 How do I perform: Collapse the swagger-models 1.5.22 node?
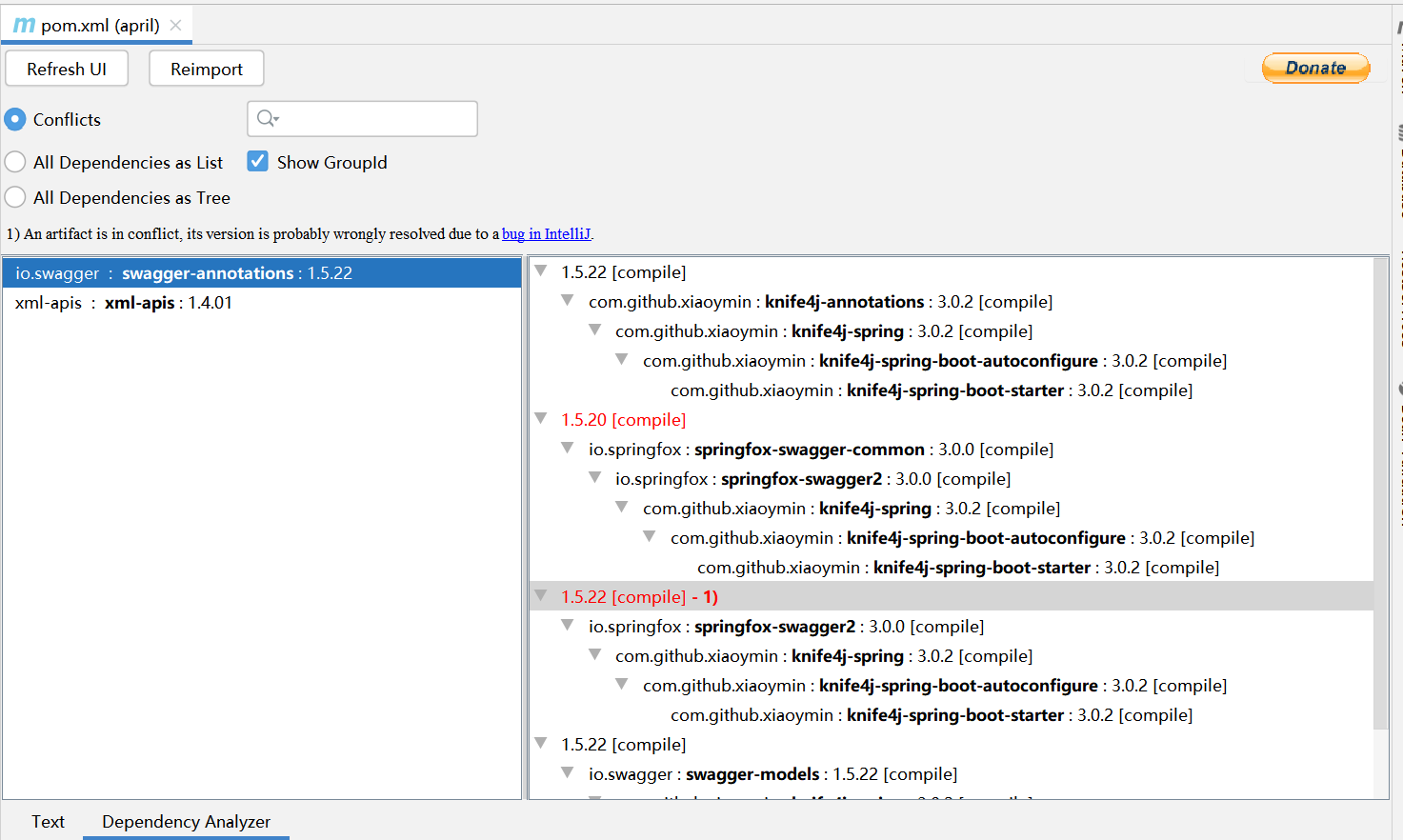click(x=568, y=773)
